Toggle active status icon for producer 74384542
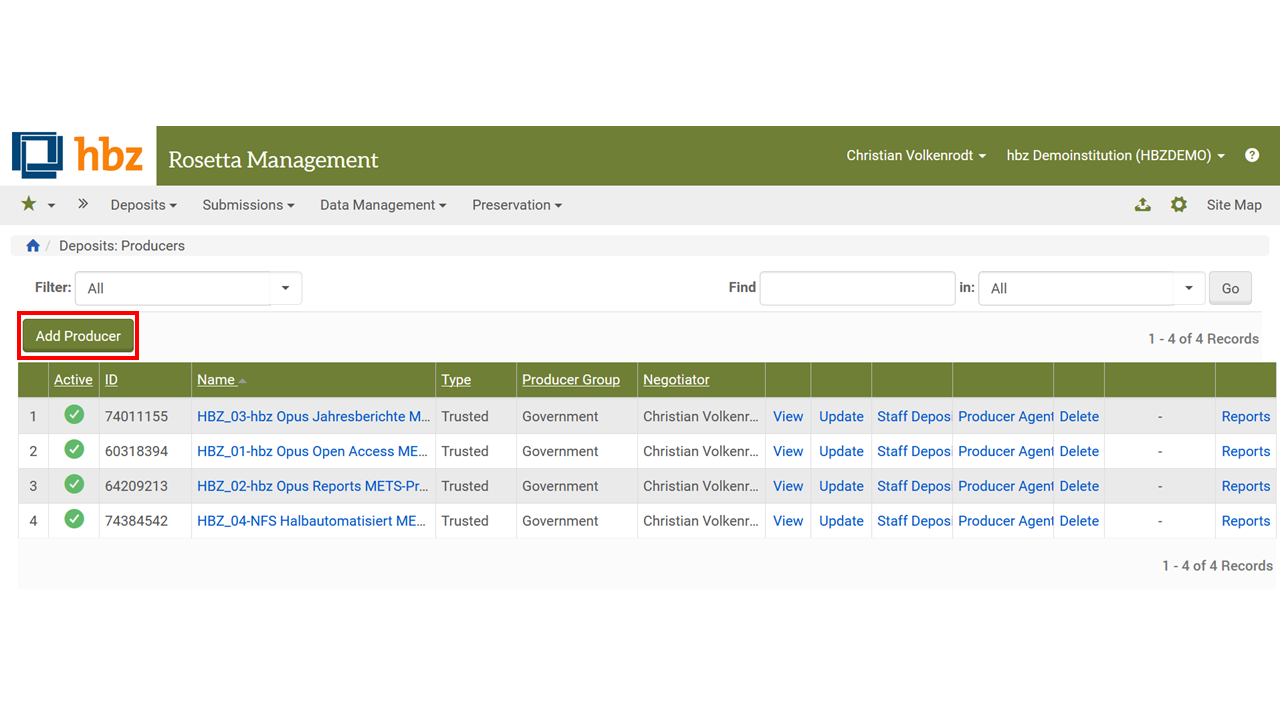The image size is (1280, 720). click(74, 520)
